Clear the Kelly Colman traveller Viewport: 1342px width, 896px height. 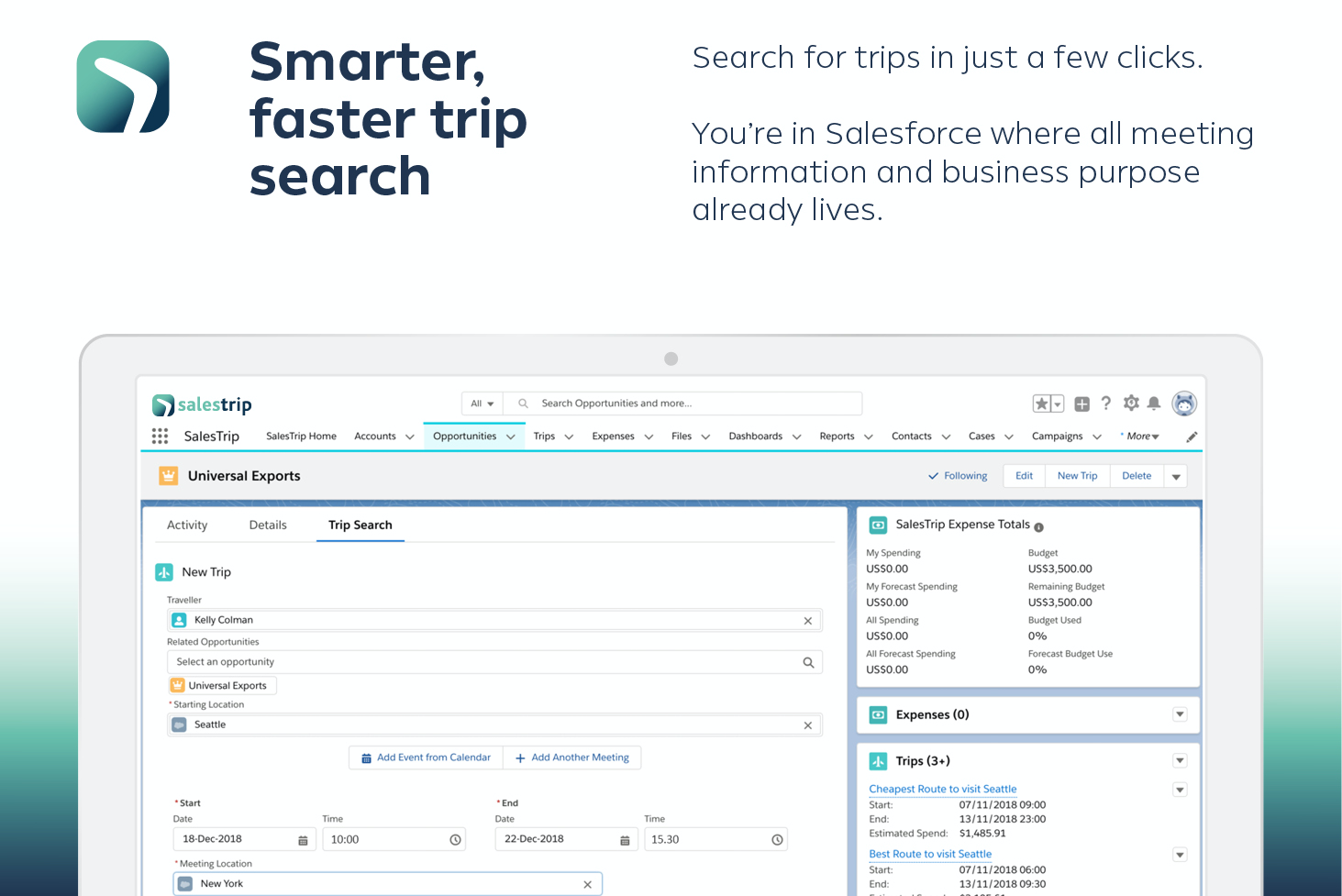pyautogui.click(x=808, y=621)
